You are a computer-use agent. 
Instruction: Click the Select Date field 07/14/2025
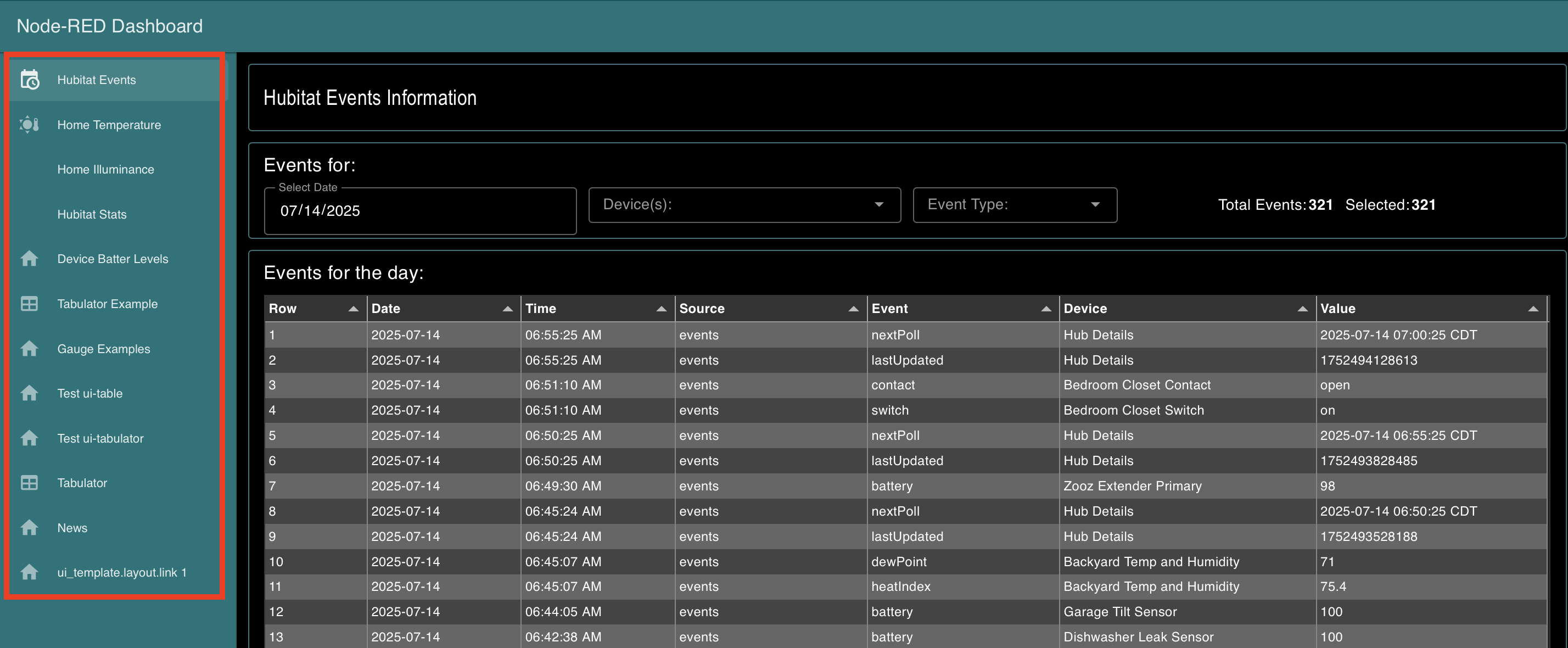[420, 211]
